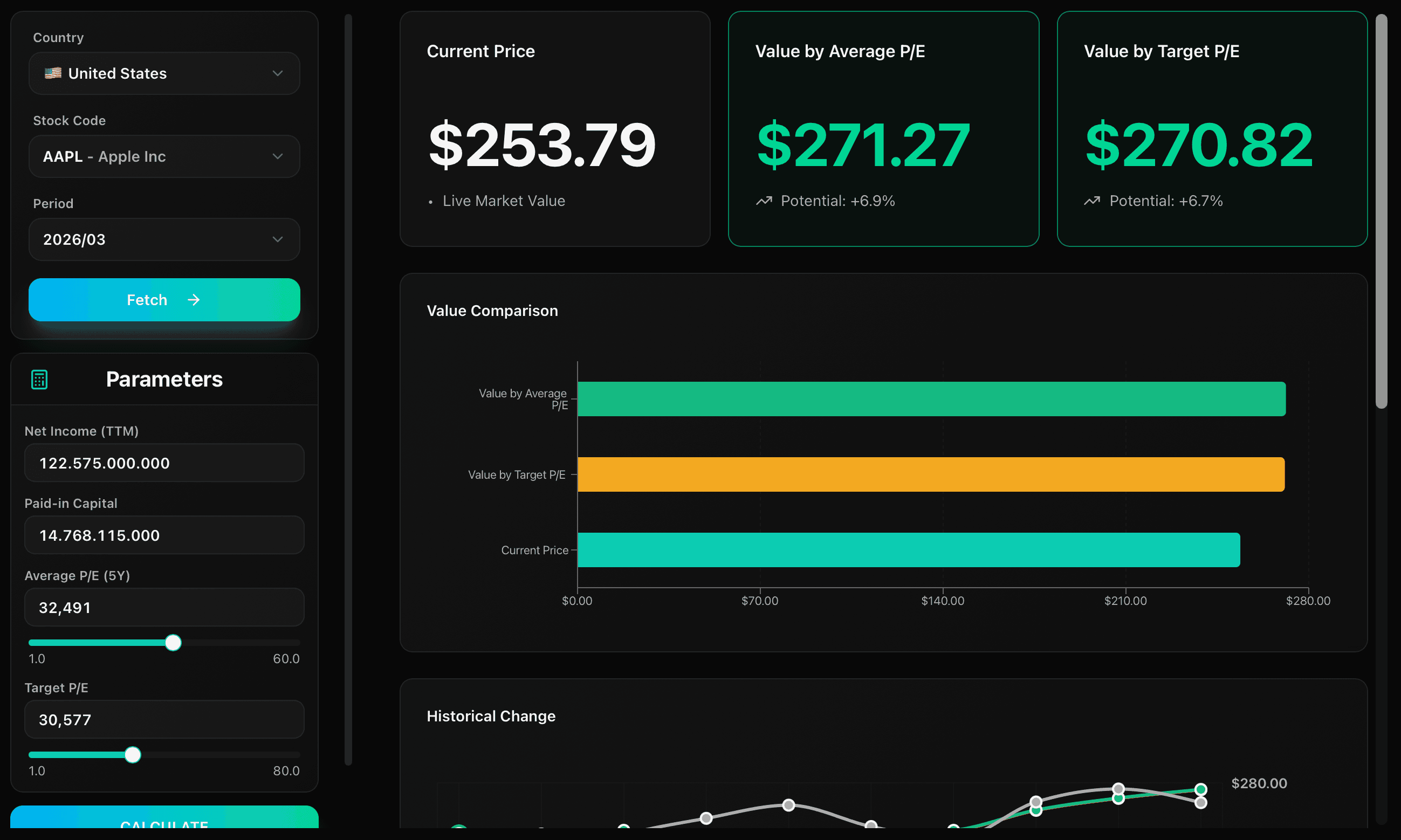Click the $253.79 current price value
1401x840 pixels.
coord(542,145)
